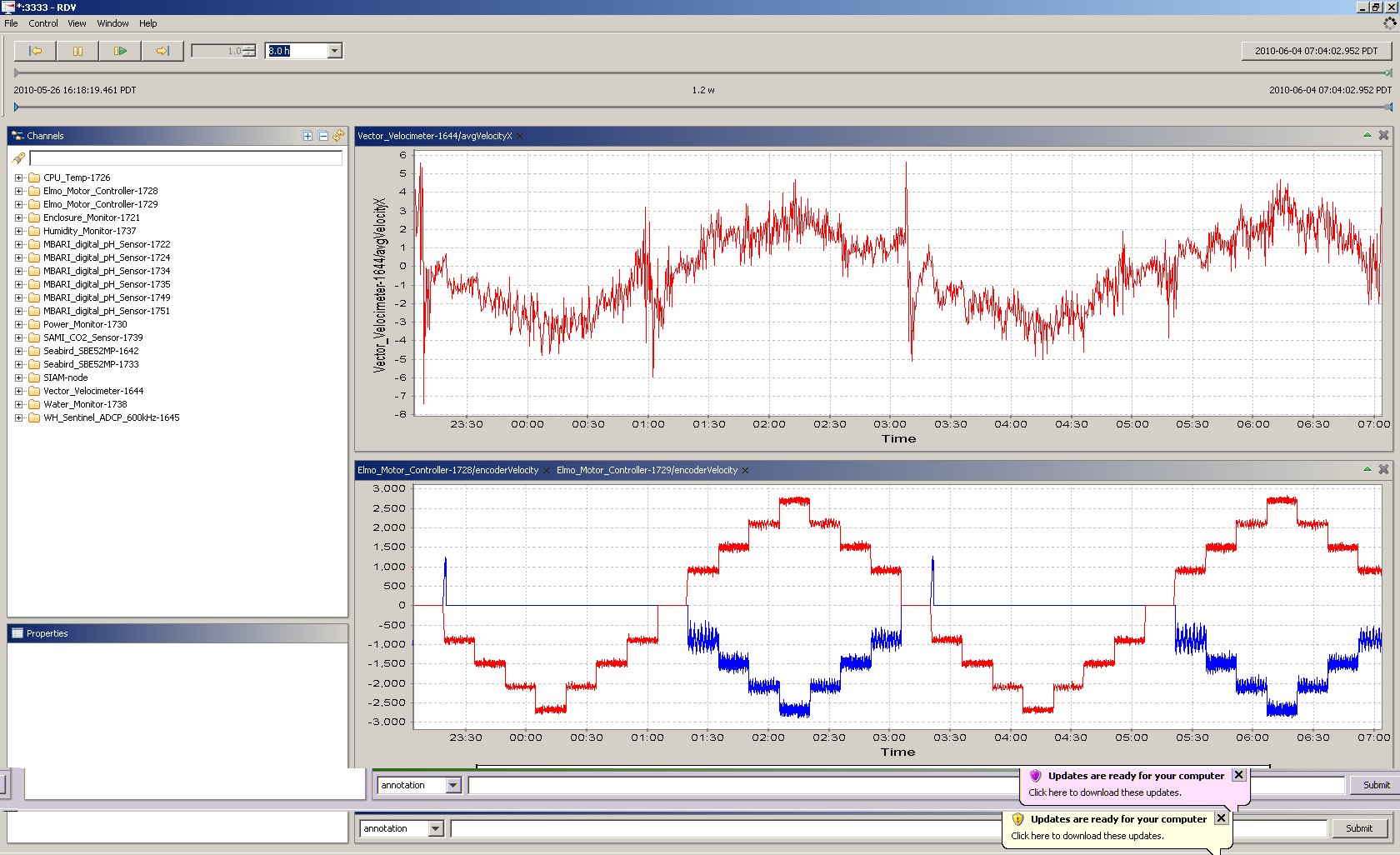Close the avgVelocityX plot panel
Image resolution: width=1400 pixels, height=855 pixels.
pyautogui.click(x=1383, y=135)
